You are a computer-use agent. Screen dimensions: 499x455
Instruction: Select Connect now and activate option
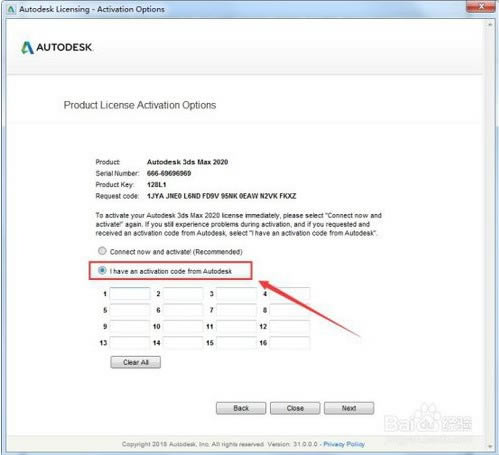(102, 251)
